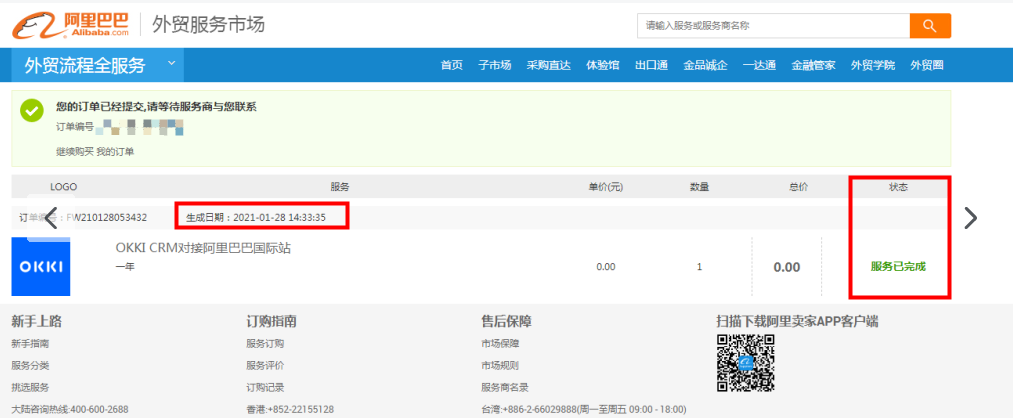The height and width of the screenshot is (418, 1013).
Task: Click the 服务评价 footer link
Action: (265, 366)
